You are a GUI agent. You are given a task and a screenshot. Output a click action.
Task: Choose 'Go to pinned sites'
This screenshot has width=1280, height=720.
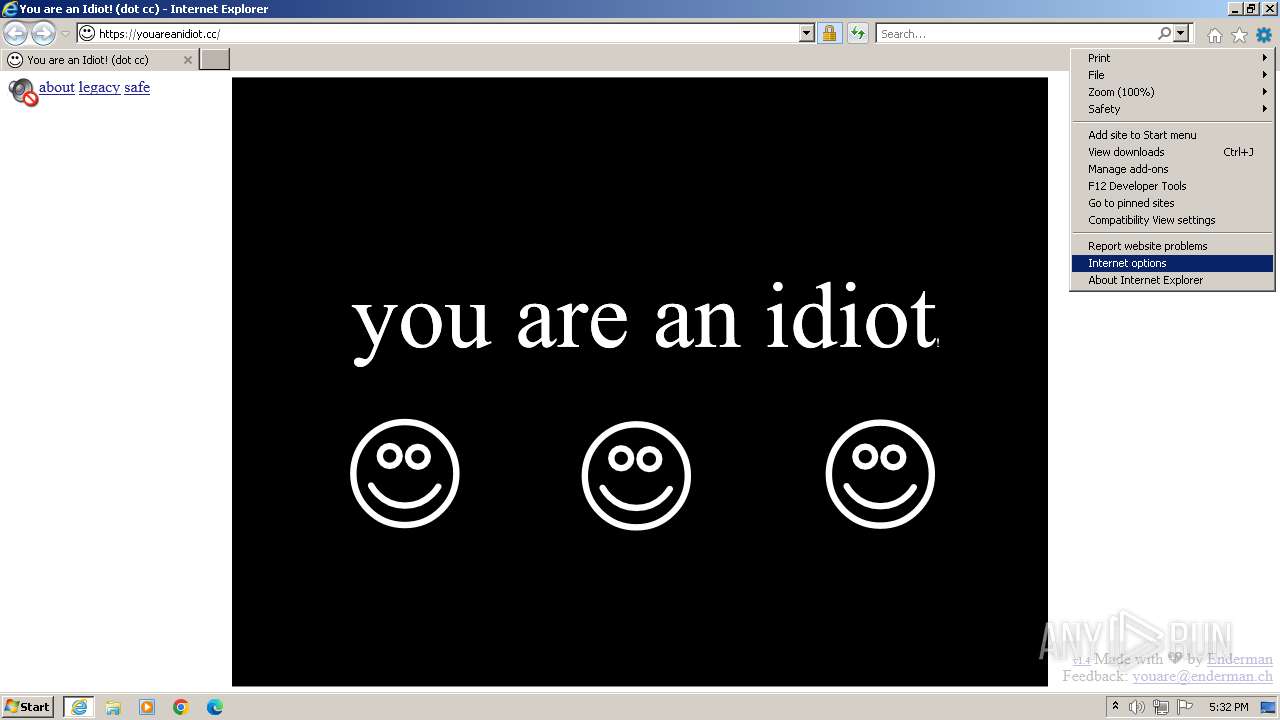(x=1172, y=203)
